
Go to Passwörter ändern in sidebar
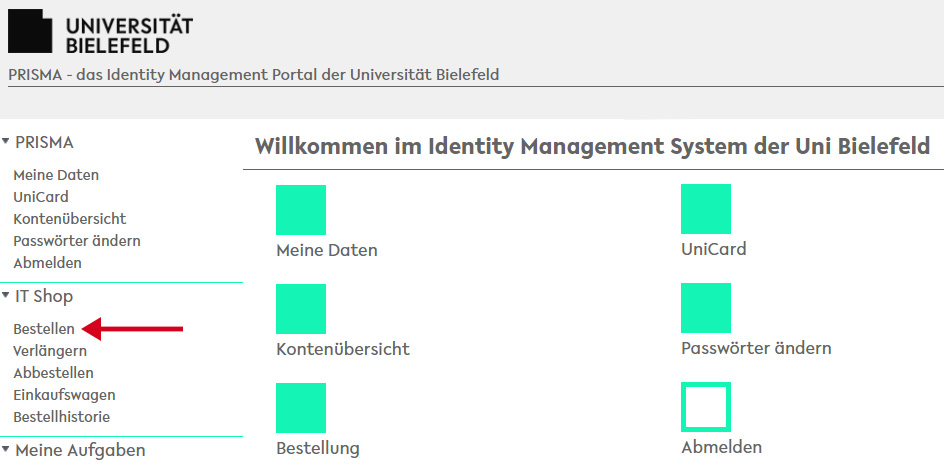pos(76,241)
